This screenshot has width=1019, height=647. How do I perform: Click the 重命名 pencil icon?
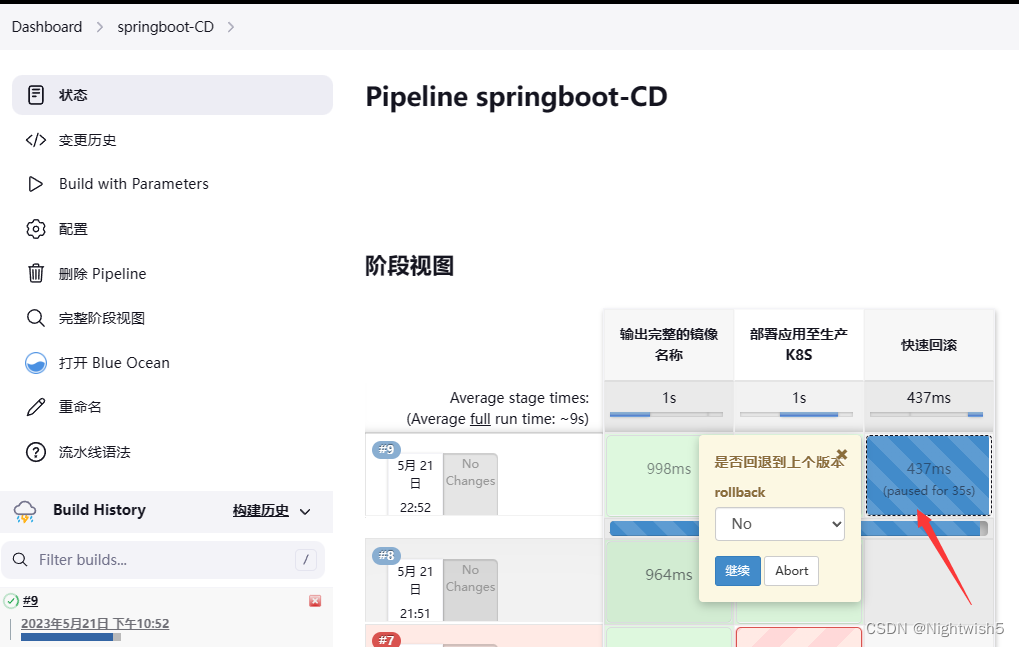tap(36, 407)
